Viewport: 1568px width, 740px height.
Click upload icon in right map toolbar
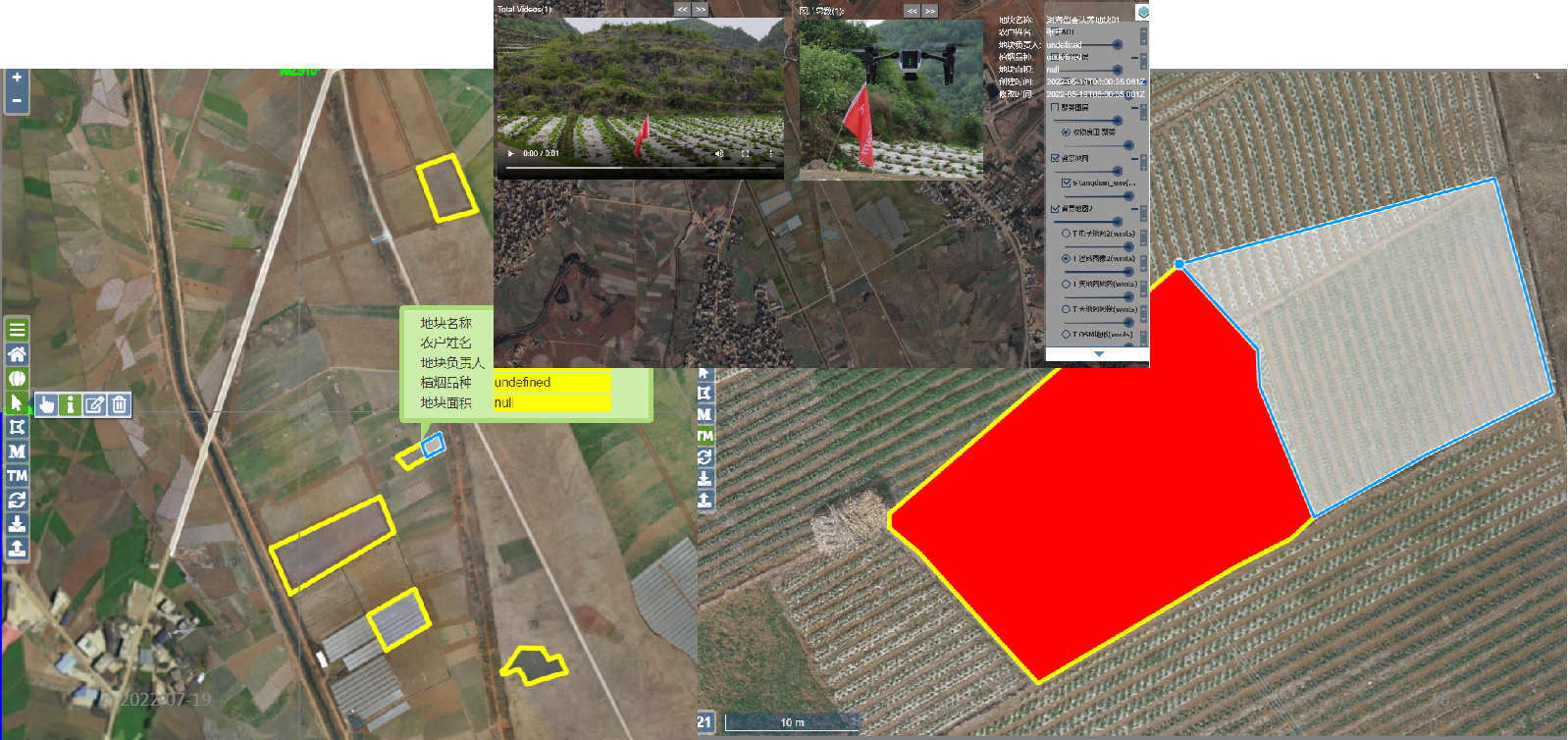pyautogui.click(x=705, y=500)
